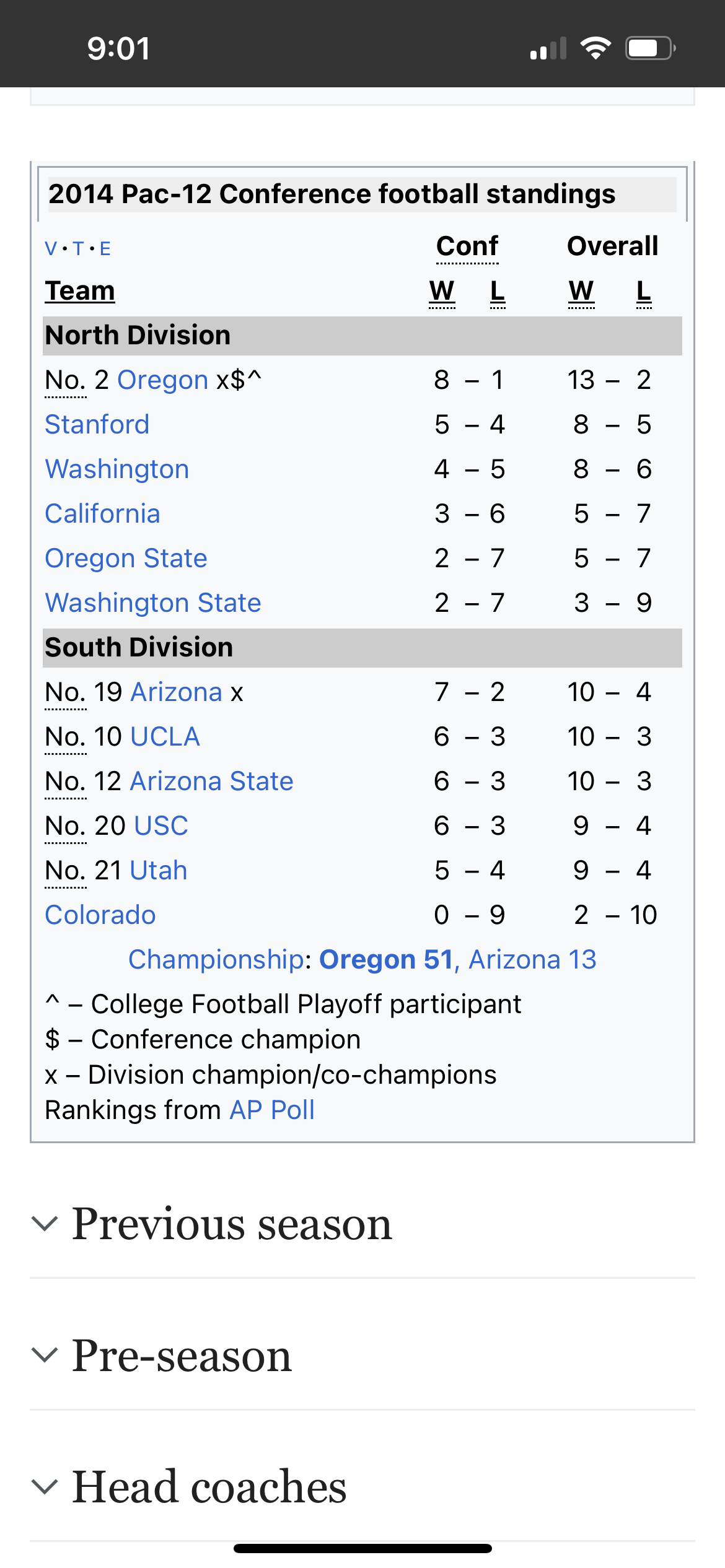Image resolution: width=725 pixels, height=1568 pixels.
Task: Click the E template edit link
Action: click(105, 249)
